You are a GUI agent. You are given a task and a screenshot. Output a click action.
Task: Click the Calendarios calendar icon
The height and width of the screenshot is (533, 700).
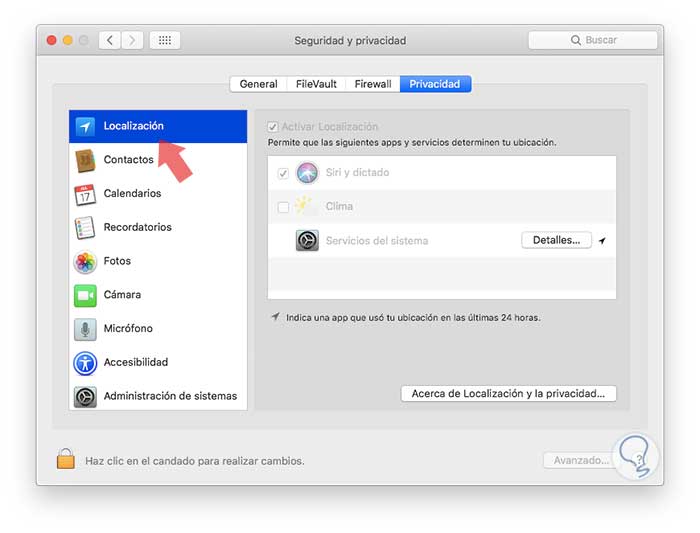pyautogui.click(x=85, y=194)
